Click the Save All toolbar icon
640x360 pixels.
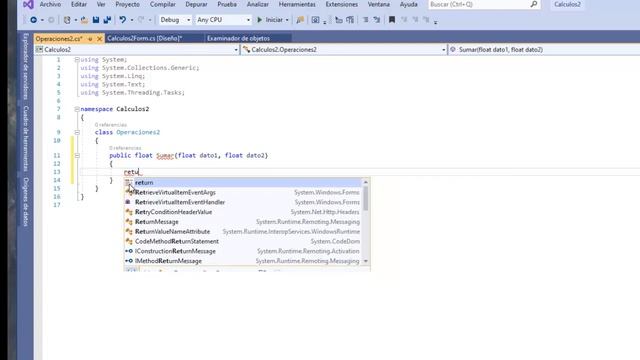107,20
